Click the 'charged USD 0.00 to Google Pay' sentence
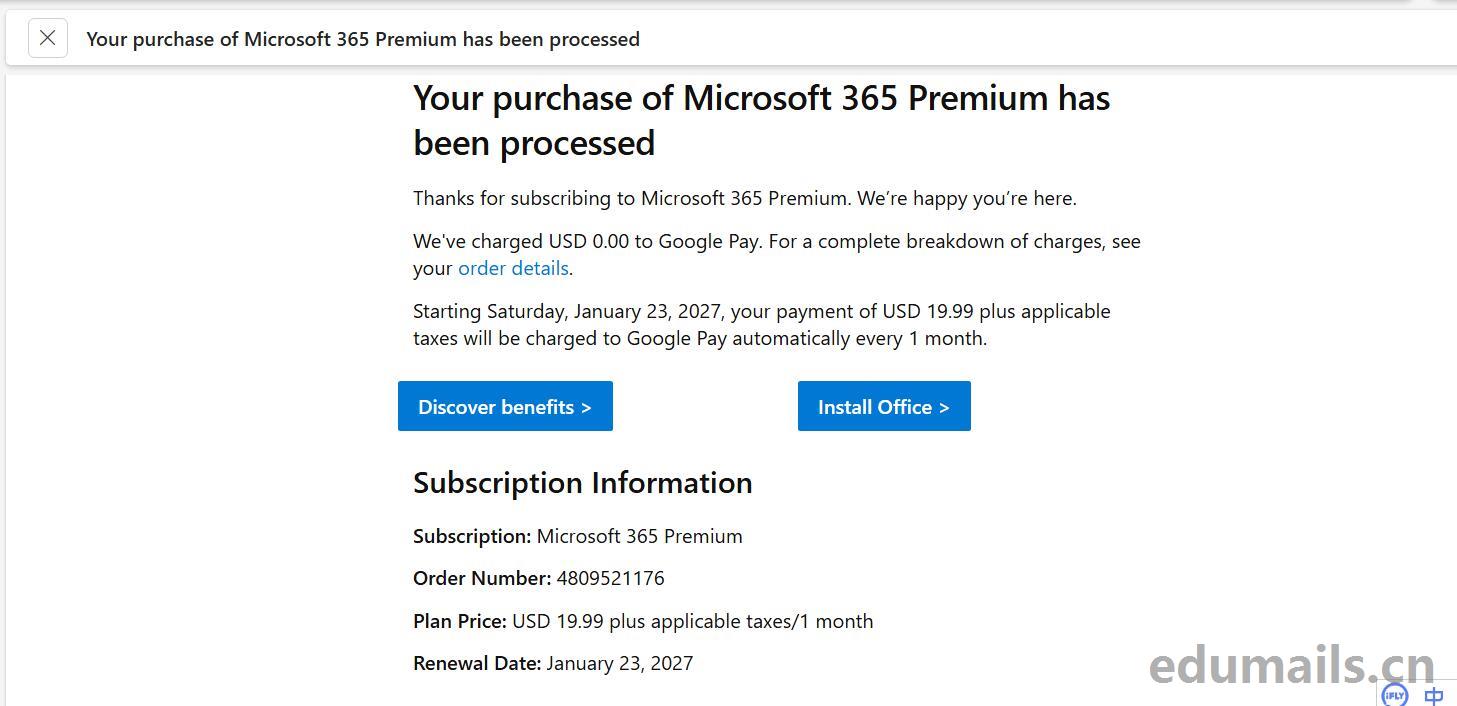This screenshot has height=706, width=1457. [776, 242]
